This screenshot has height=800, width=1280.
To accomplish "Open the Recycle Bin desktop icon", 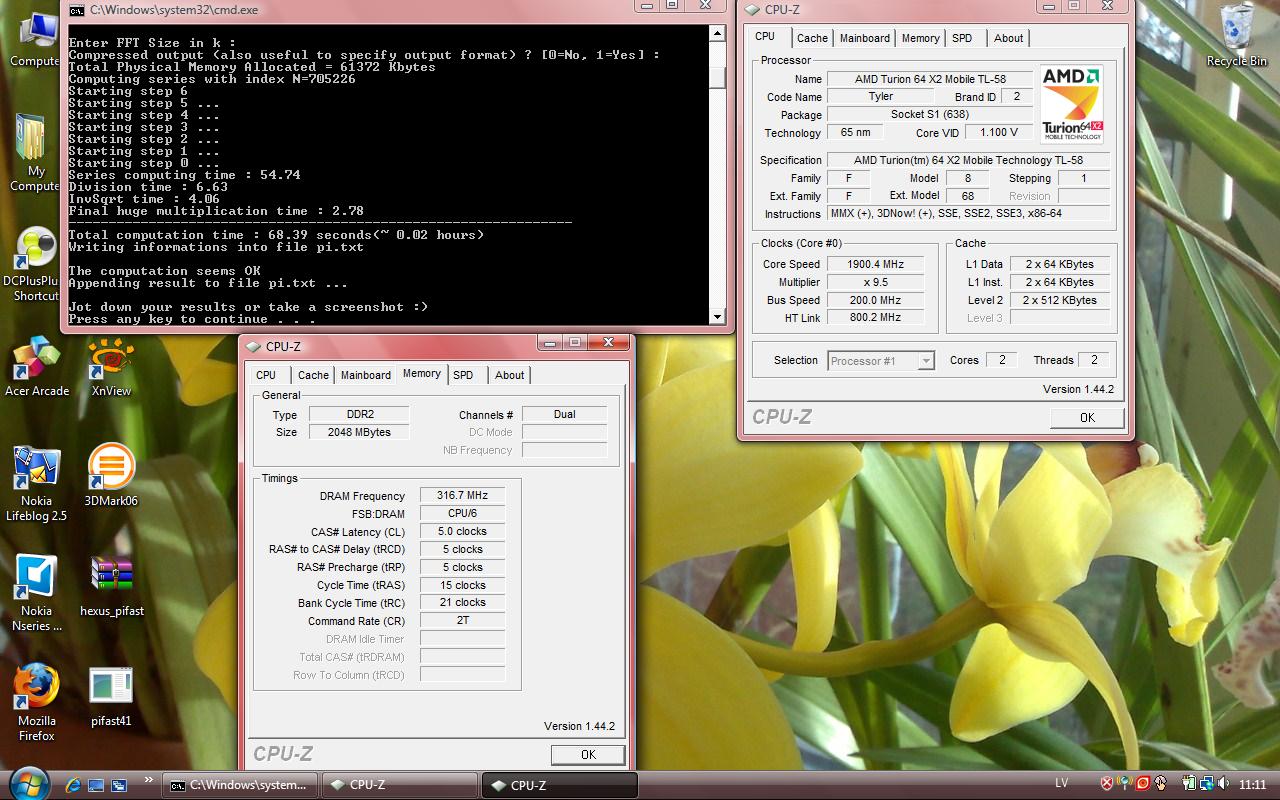I will 1237,36.
